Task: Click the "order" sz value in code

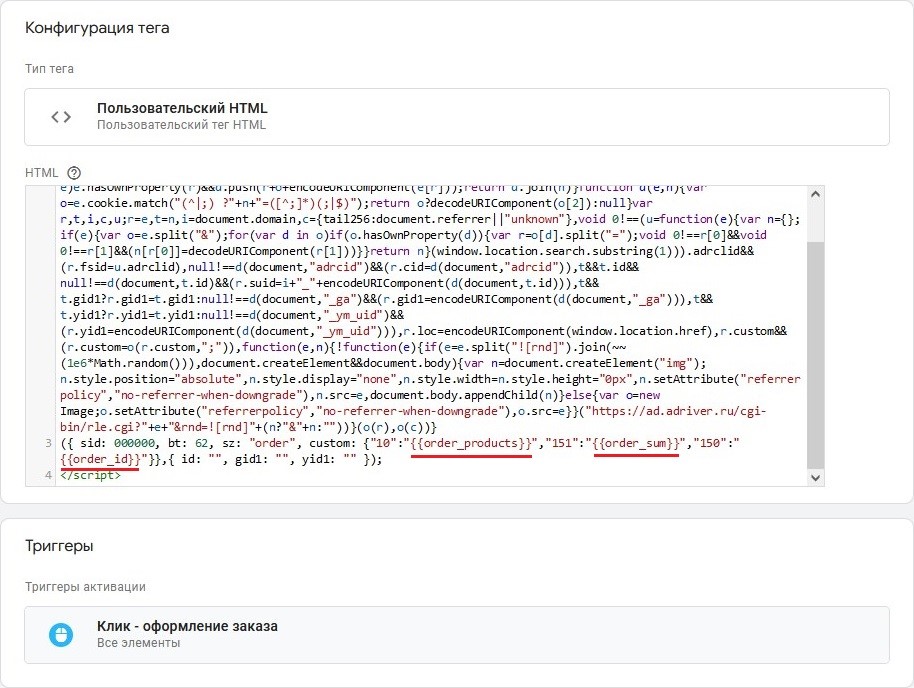Action: coord(272,443)
